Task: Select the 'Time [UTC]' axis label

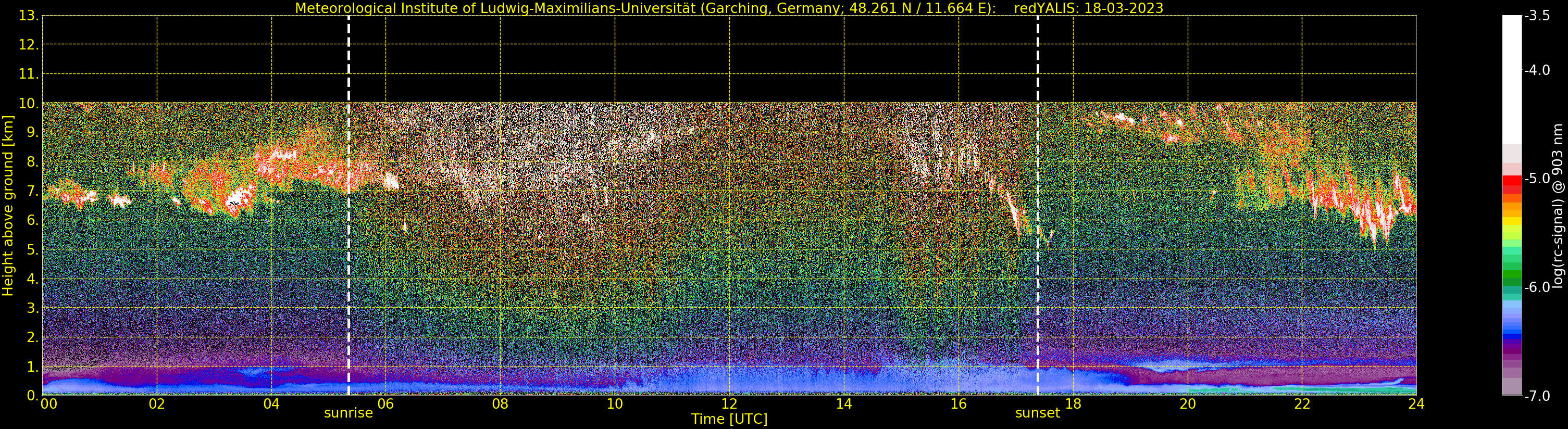Action: pos(729,419)
